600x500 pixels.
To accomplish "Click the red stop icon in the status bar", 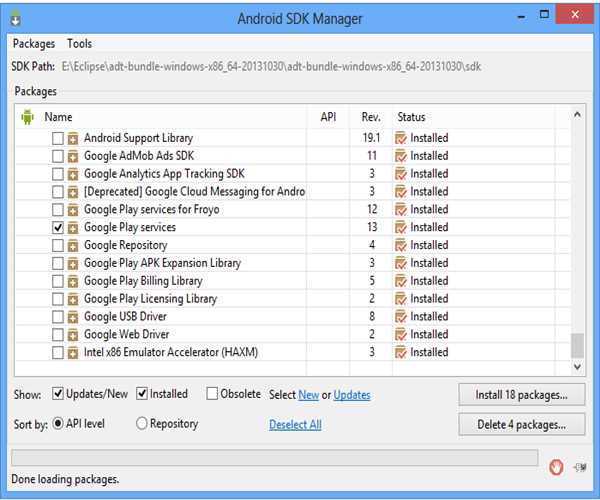I will (556, 467).
